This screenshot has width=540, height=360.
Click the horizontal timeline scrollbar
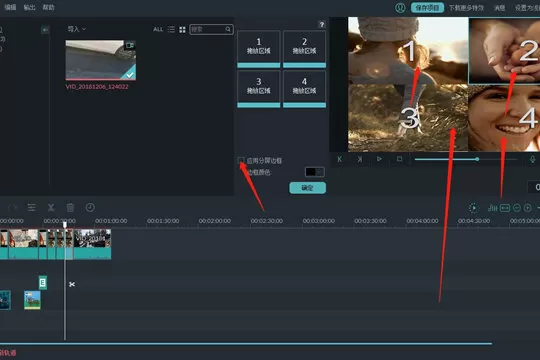click(x=246, y=343)
